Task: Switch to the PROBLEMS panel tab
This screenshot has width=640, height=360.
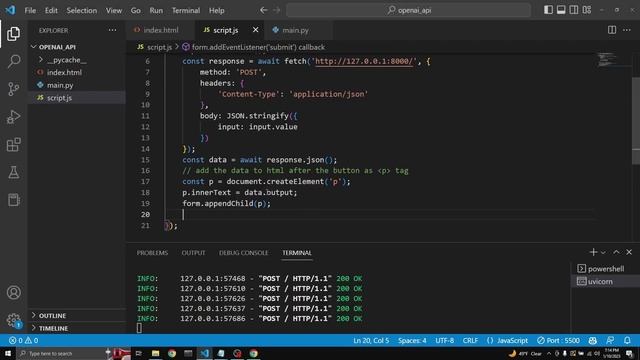Action: tap(152, 253)
